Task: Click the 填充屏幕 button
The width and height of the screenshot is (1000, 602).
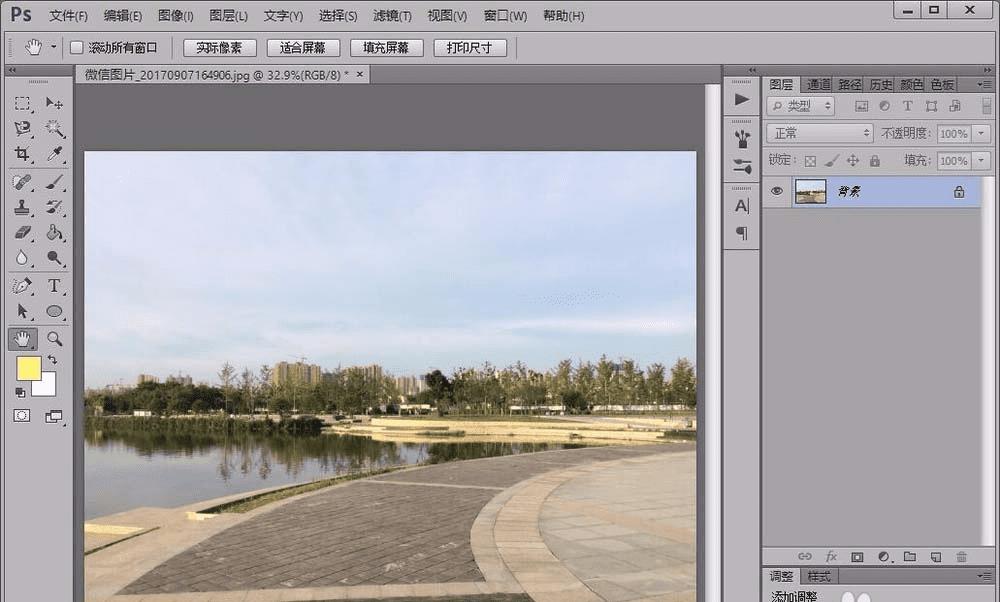Action: point(386,48)
